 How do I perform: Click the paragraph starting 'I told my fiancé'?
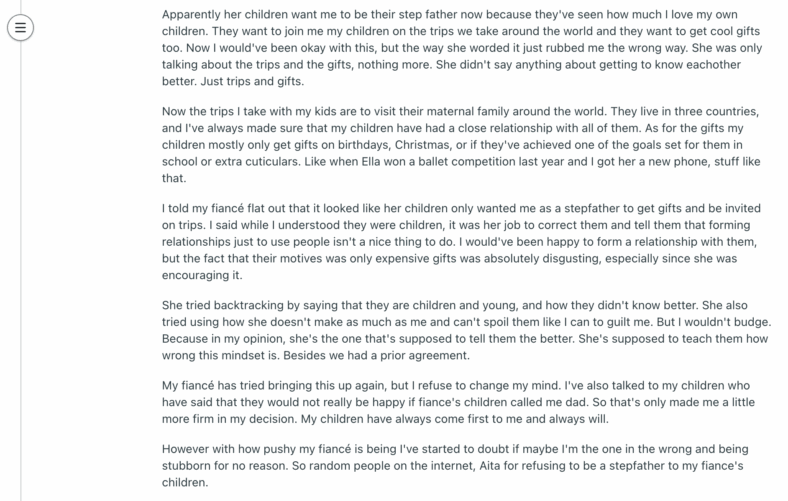(461, 242)
